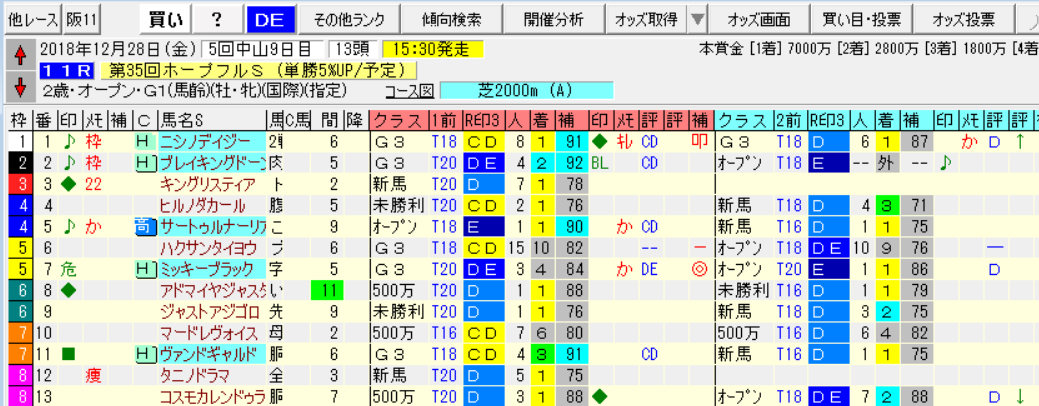This screenshot has height=406, width=1039.
Task: Select horse タニノドラマ
Action: pyautogui.click(x=211, y=376)
